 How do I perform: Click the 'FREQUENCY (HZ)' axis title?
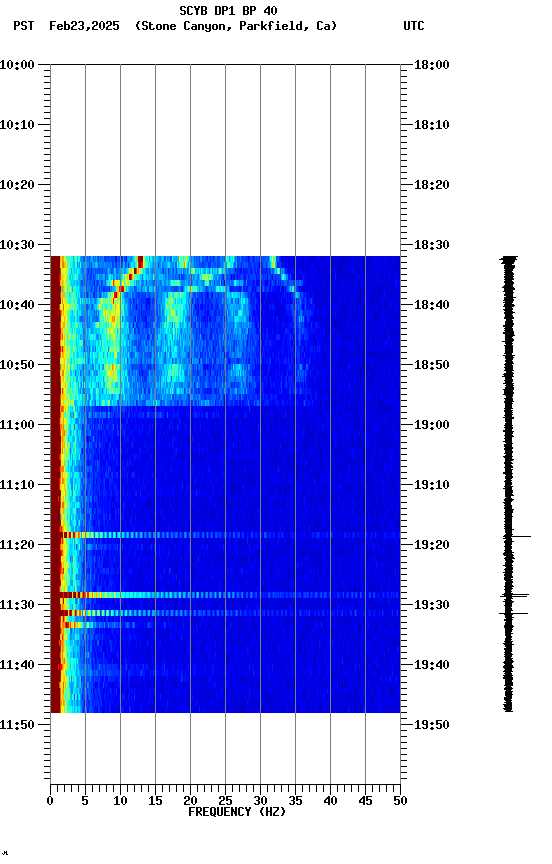(x=237, y=812)
